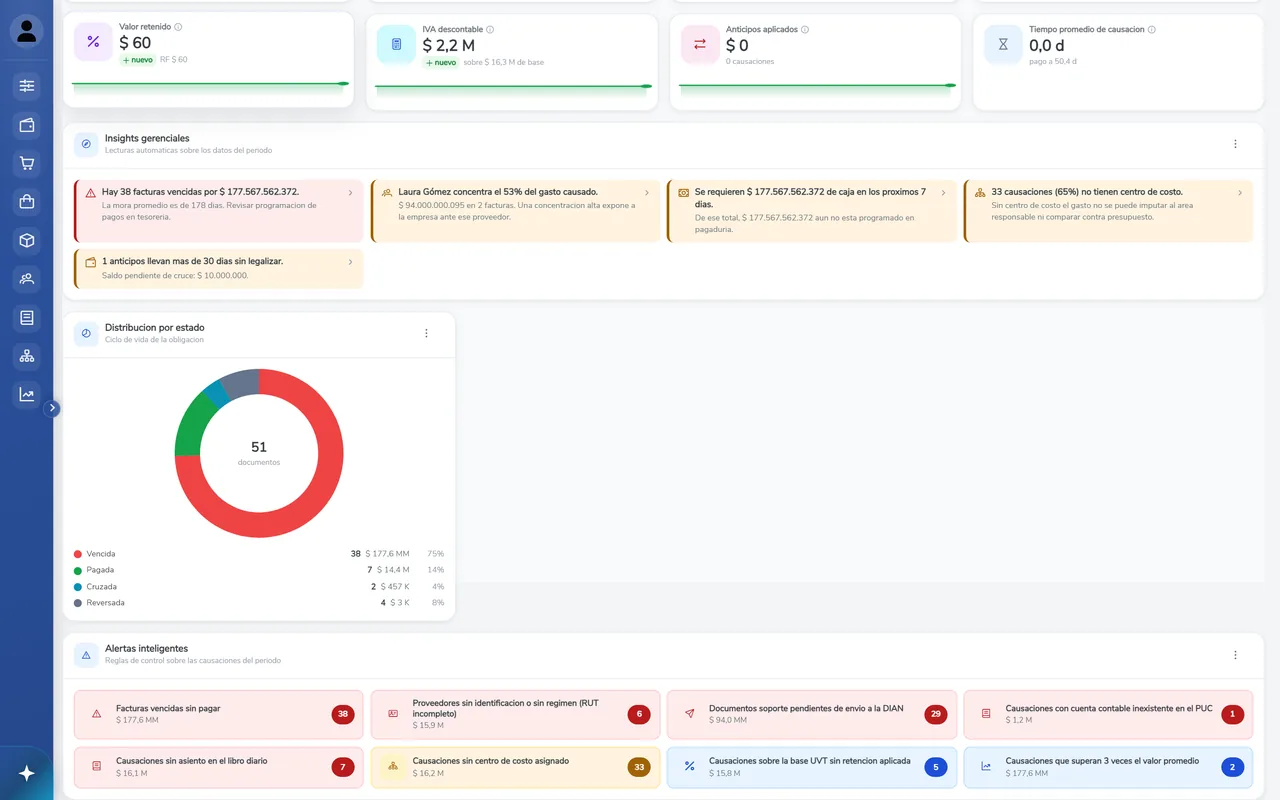Click the teal Cruzada legend swatch
The image size is (1280, 800).
(78, 587)
